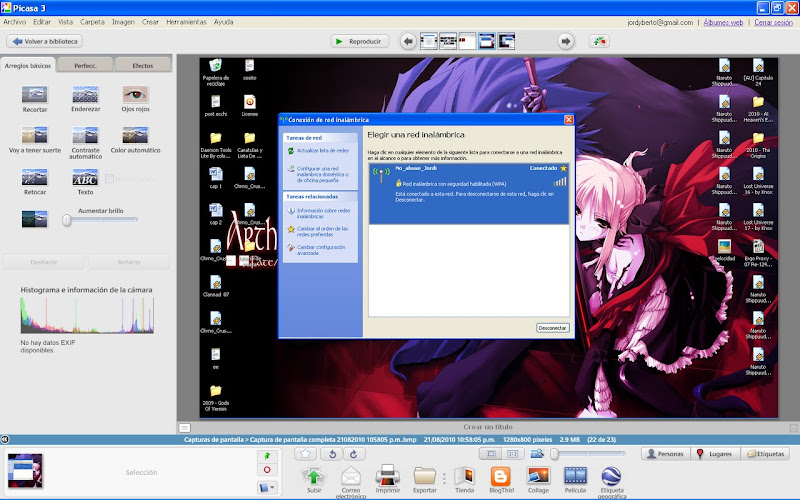Viewport: 800px width, 500px height.
Task: Click Crear un título caption field
Action: pyautogui.click(x=488, y=427)
